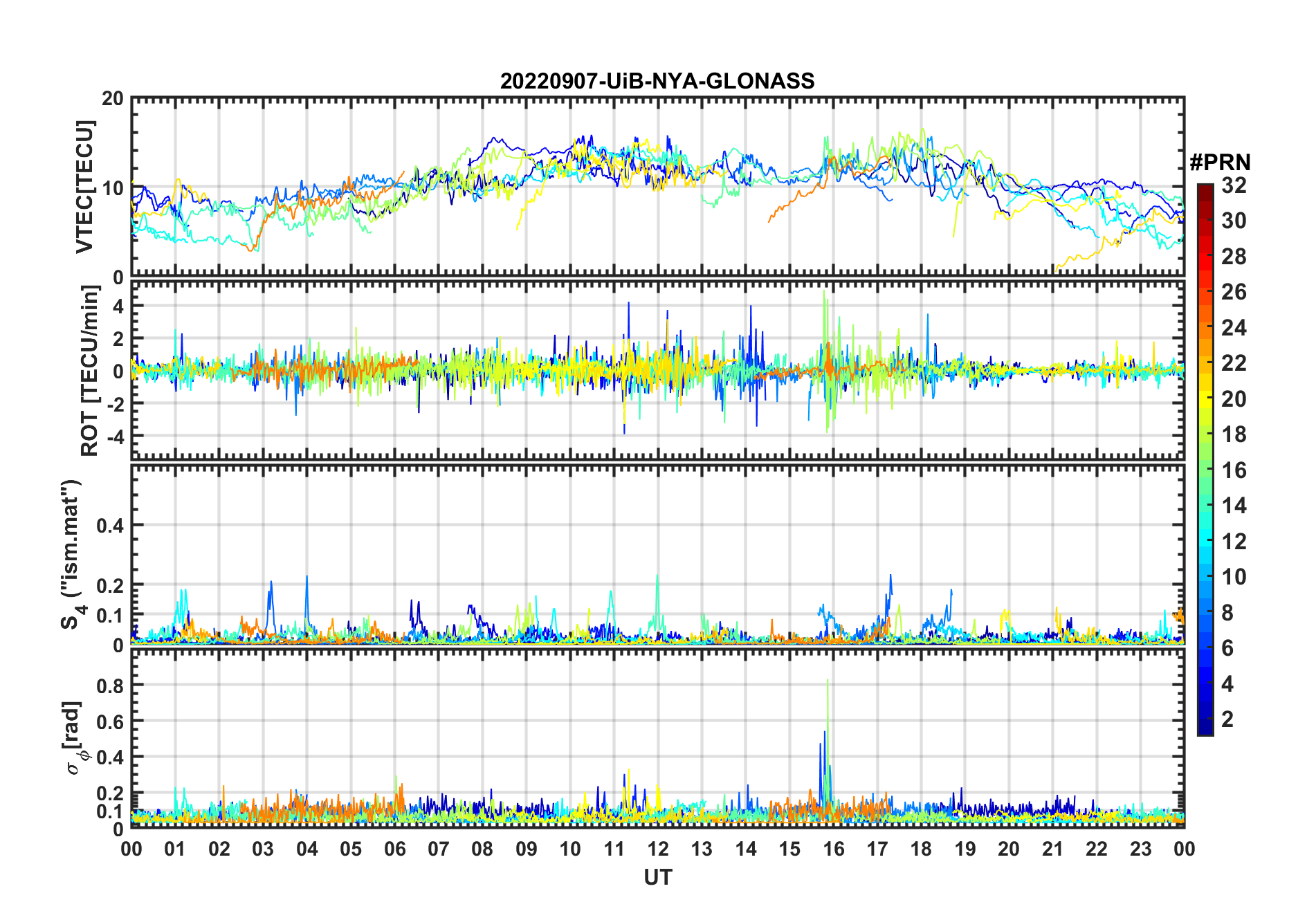Viewport: 1316px width, 920px height.
Task: Click the colorbar tick label 14
Action: tap(1234, 506)
